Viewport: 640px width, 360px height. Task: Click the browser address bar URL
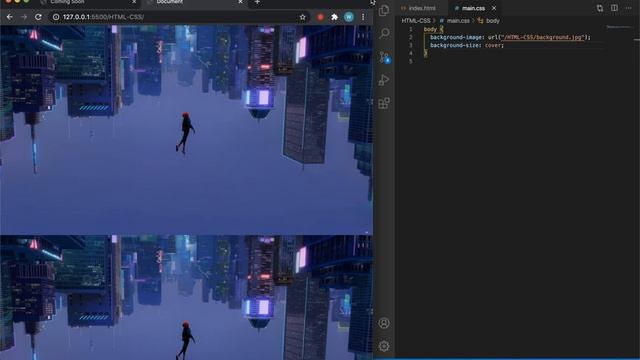tap(103, 17)
